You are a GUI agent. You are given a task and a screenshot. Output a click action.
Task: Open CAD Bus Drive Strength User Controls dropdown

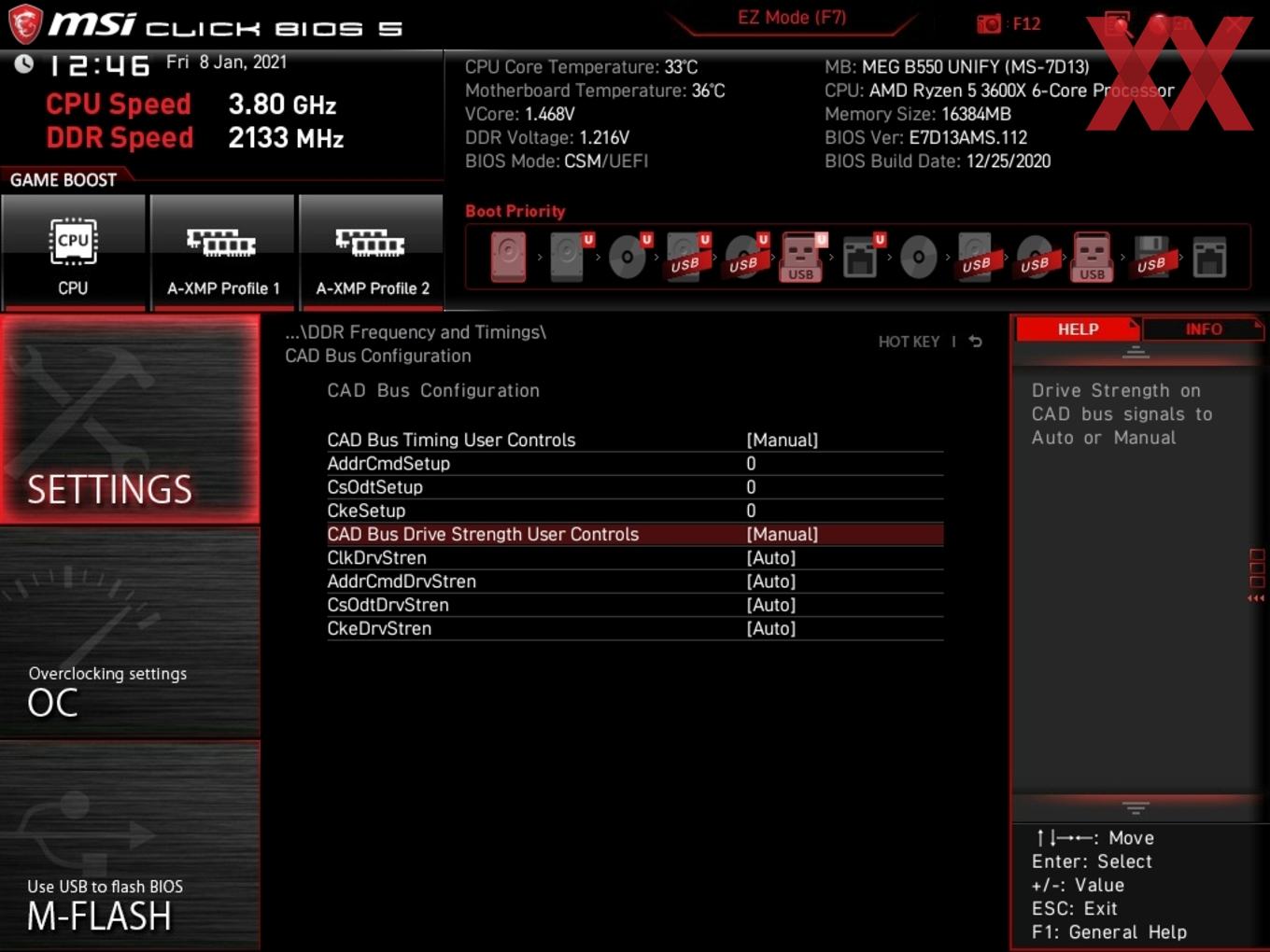click(635, 534)
